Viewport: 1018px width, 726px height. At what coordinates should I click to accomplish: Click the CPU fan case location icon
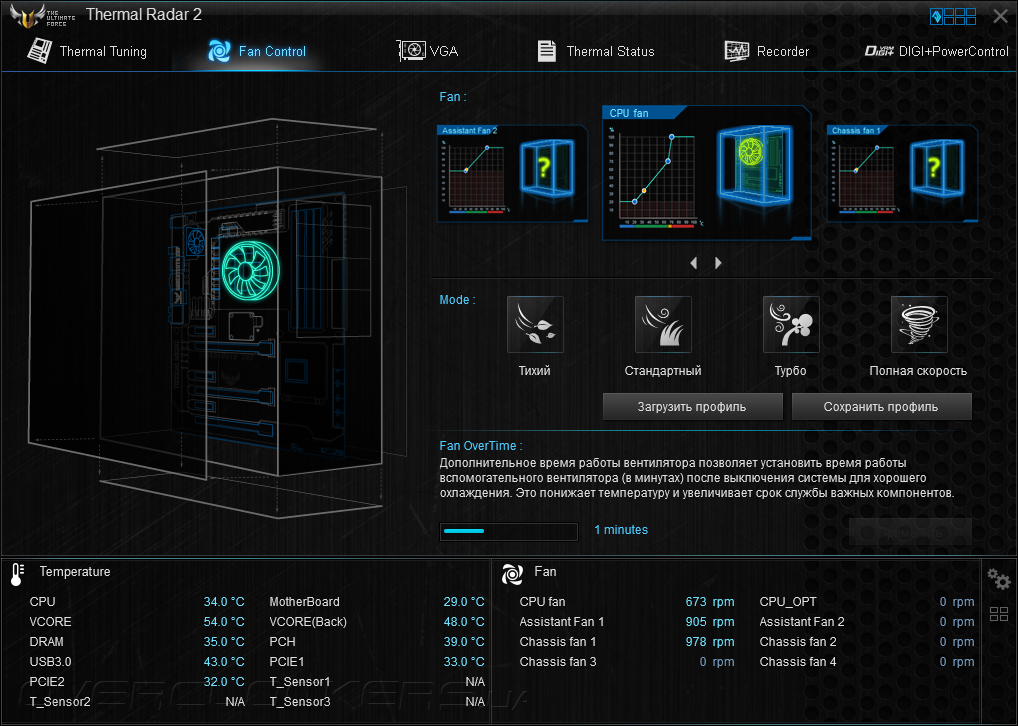pyautogui.click(x=755, y=164)
